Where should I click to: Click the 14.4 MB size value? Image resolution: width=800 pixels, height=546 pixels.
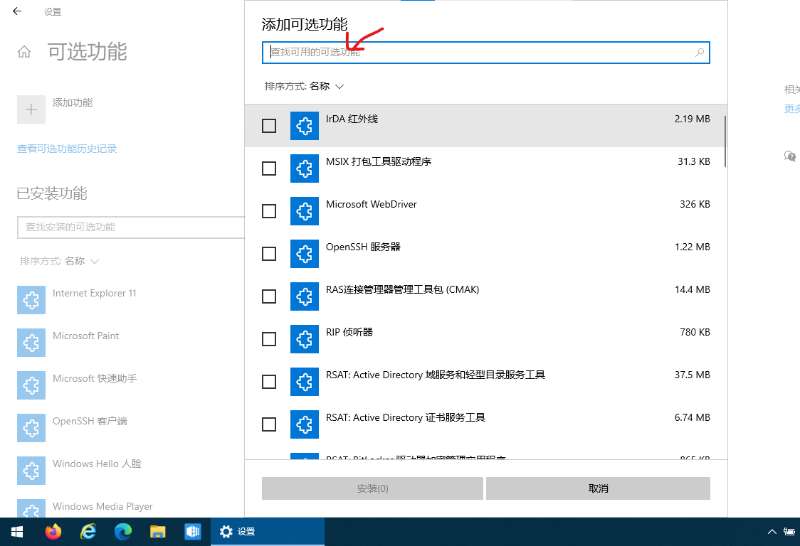pos(692,289)
